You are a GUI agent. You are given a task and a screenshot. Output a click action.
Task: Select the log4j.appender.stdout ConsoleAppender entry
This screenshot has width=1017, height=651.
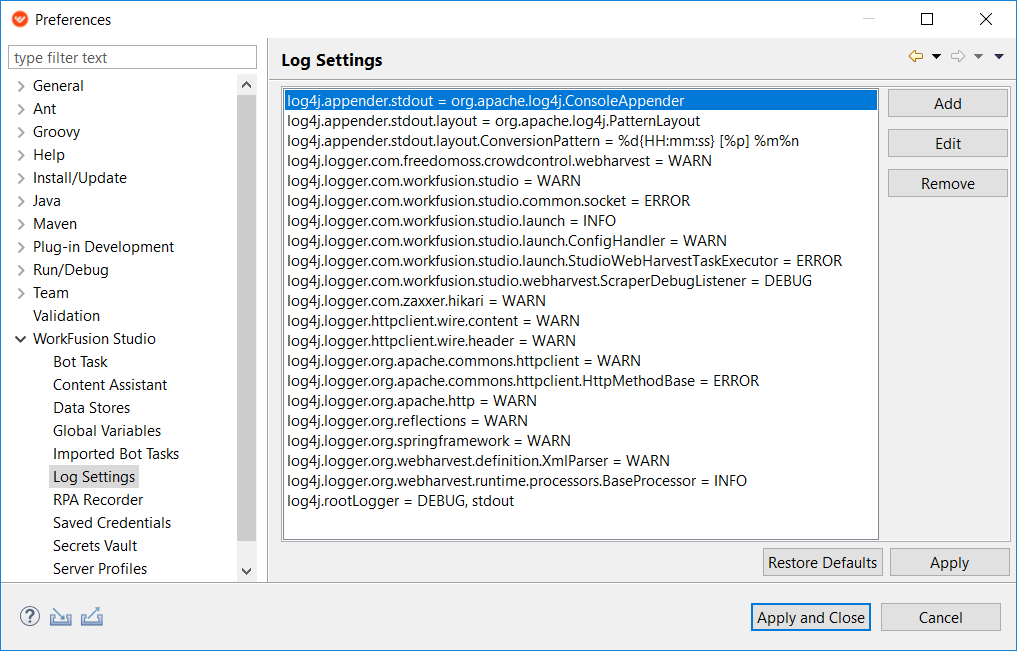pyautogui.click(x=580, y=101)
